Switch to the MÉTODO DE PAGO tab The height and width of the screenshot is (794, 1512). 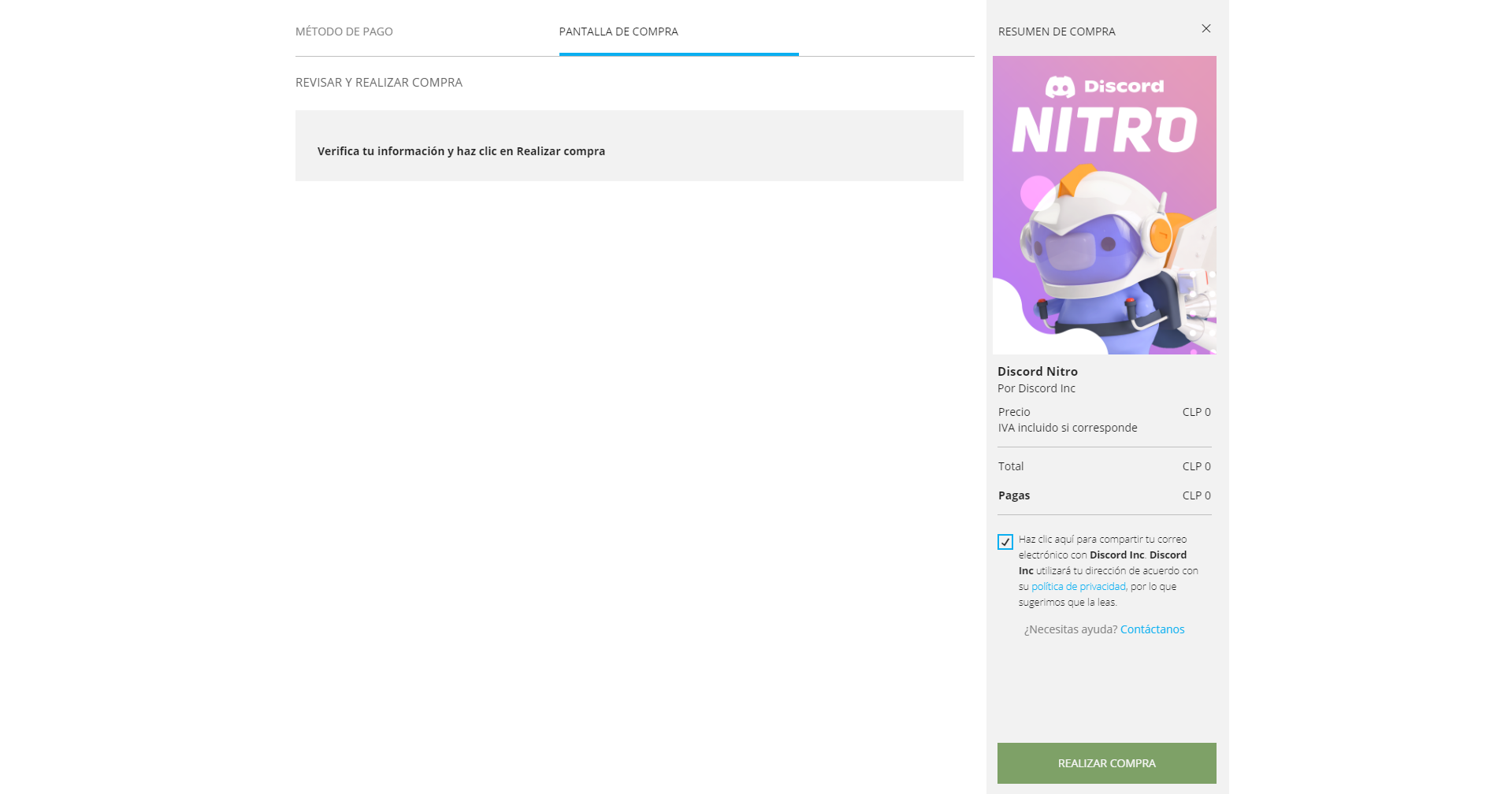coord(344,32)
